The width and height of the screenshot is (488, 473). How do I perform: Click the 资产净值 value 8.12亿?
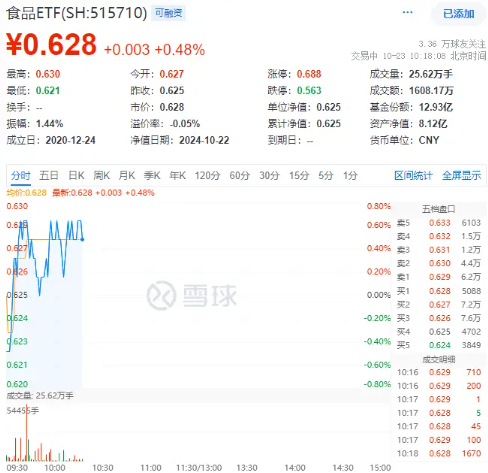(x=433, y=124)
